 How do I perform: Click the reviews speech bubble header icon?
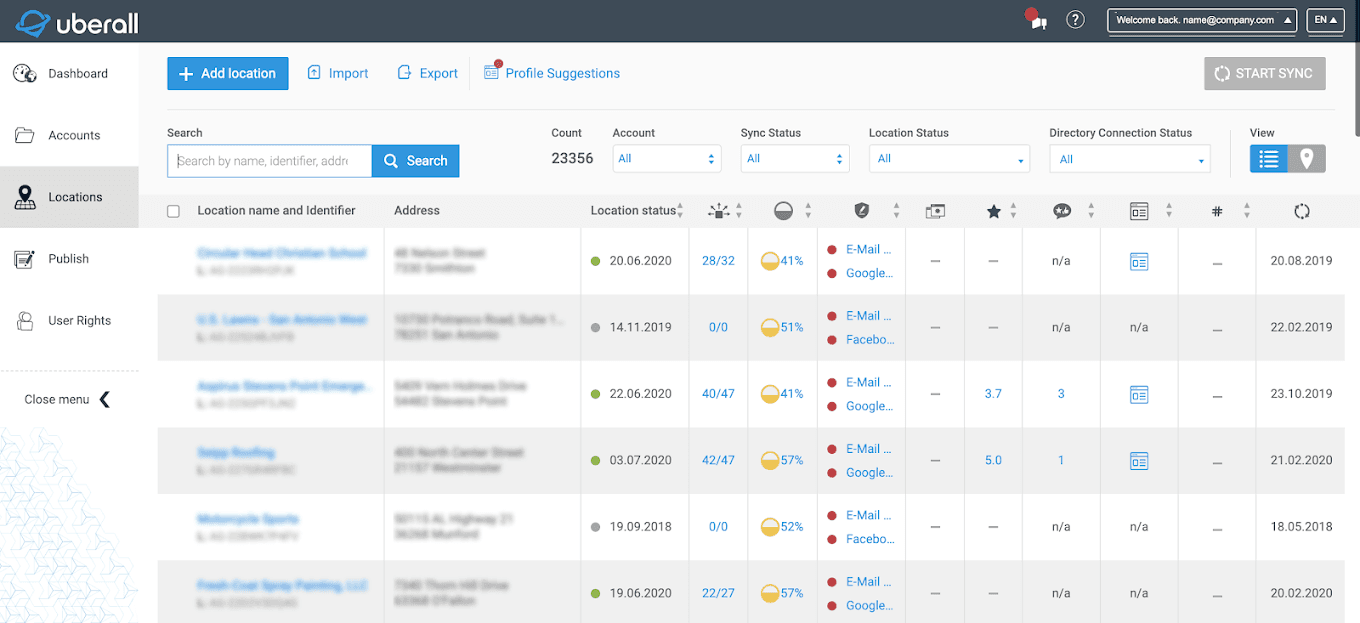point(1062,211)
